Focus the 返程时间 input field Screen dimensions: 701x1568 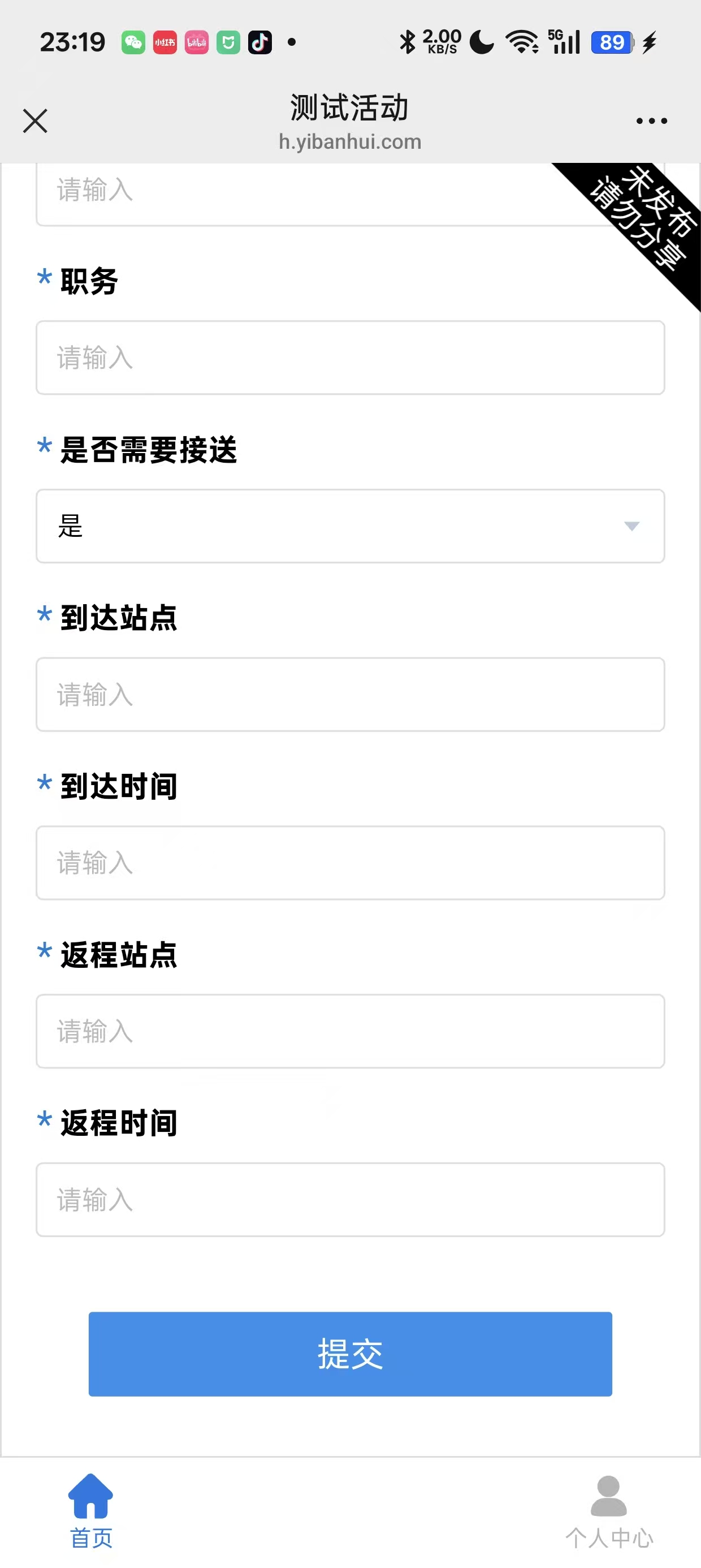click(350, 1200)
